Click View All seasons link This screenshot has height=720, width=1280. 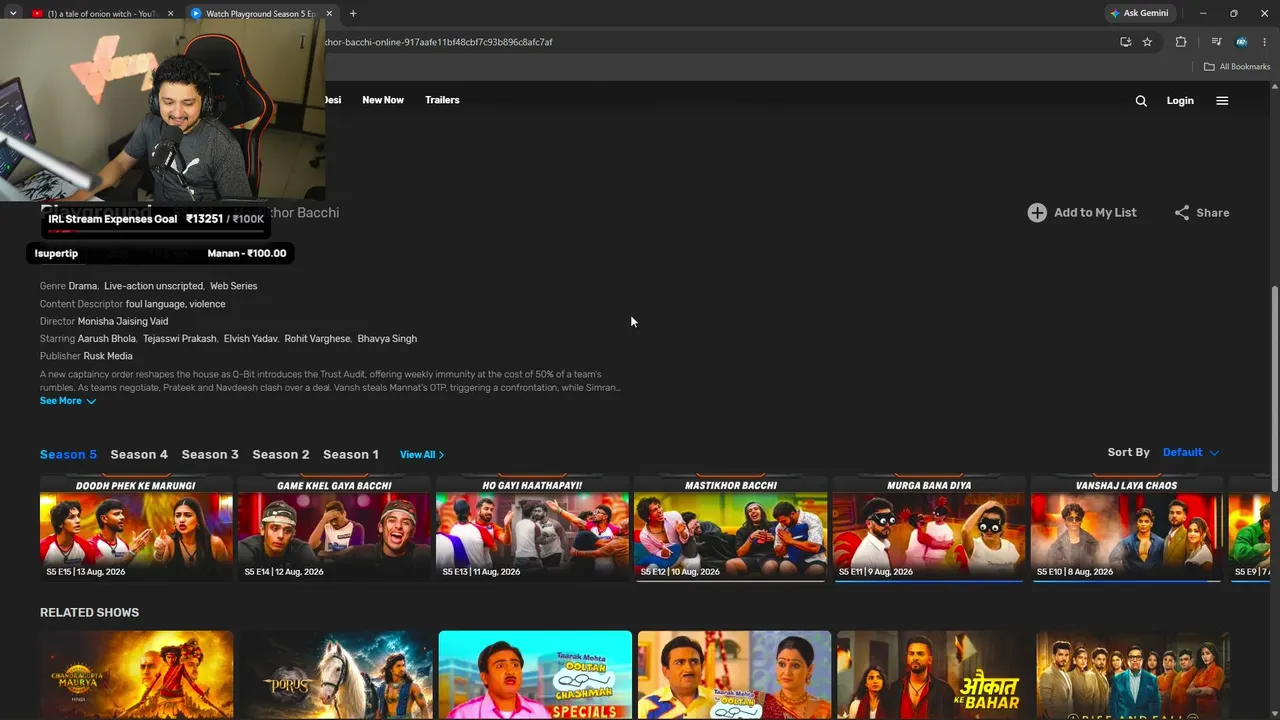pos(422,455)
